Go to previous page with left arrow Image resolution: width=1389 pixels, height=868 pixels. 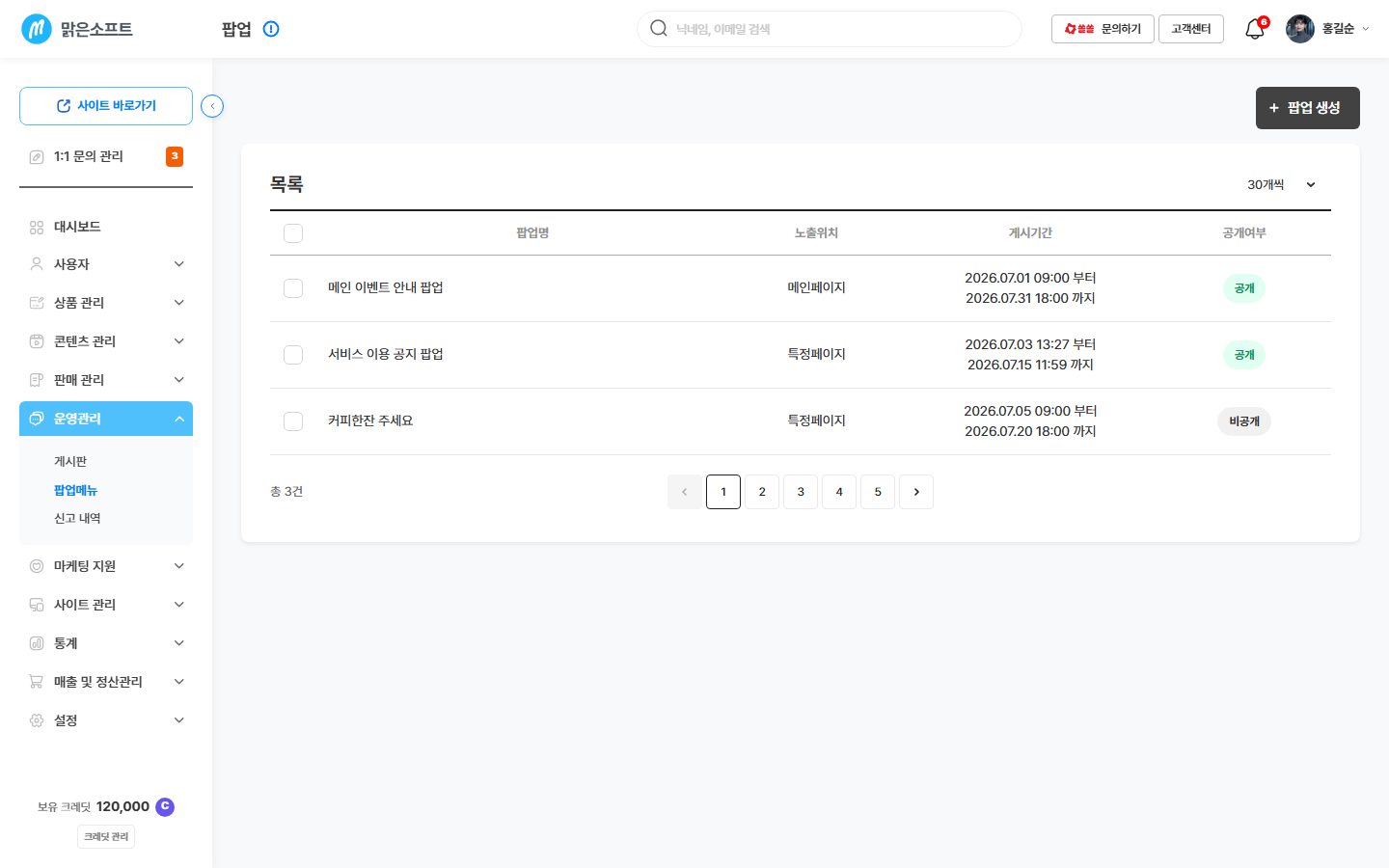click(x=685, y=492)
